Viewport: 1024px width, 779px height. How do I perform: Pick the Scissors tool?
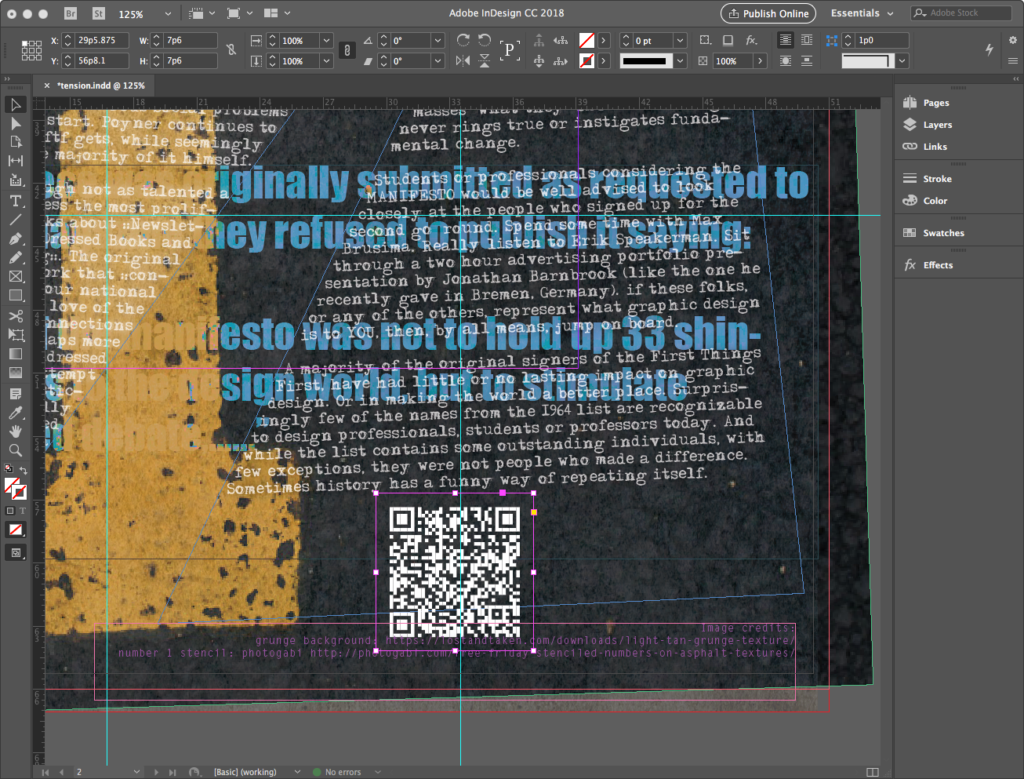pyautogui.click(x=16, y=316)
